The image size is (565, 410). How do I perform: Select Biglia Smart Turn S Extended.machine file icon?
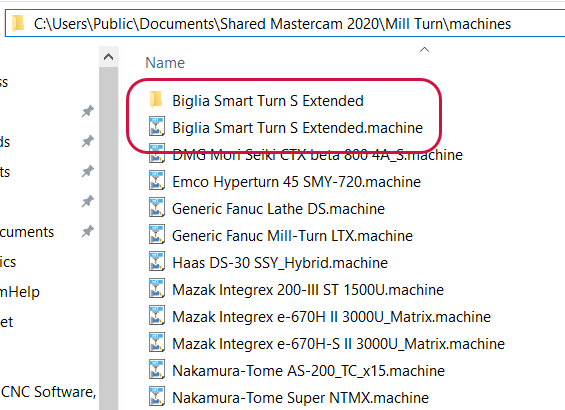pos(157,126)
